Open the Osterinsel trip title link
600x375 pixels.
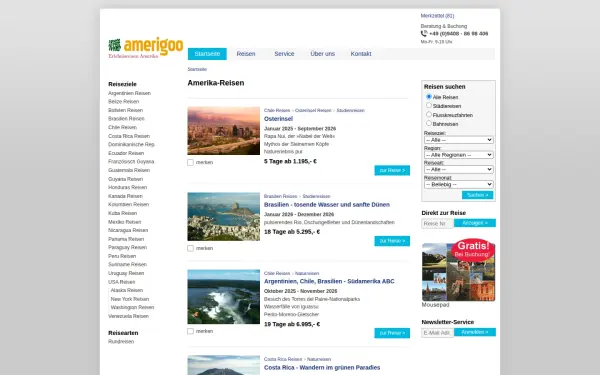[278, 119]
